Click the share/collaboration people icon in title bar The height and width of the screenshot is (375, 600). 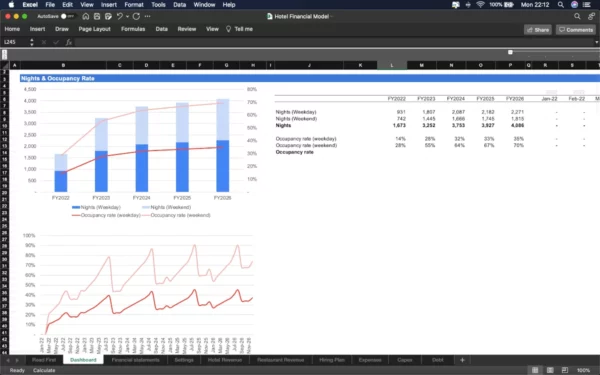(592, 16)
